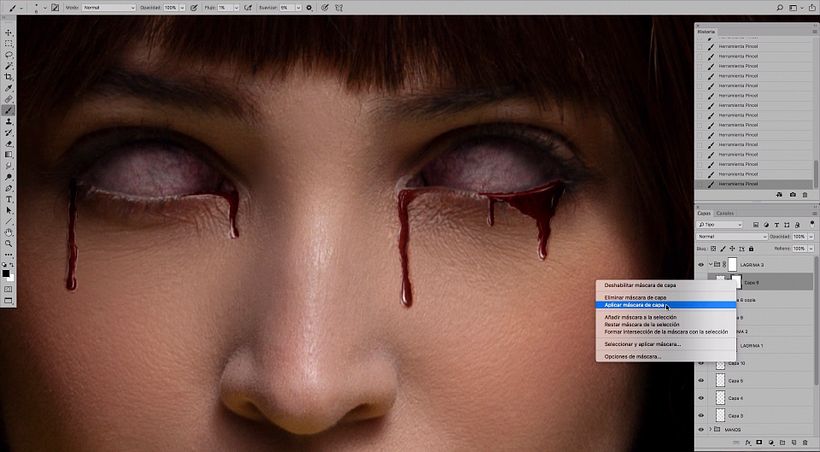Toggle lock all padlock icon
This screenshot has height=452, width=820.
click(x=751, y=248)
